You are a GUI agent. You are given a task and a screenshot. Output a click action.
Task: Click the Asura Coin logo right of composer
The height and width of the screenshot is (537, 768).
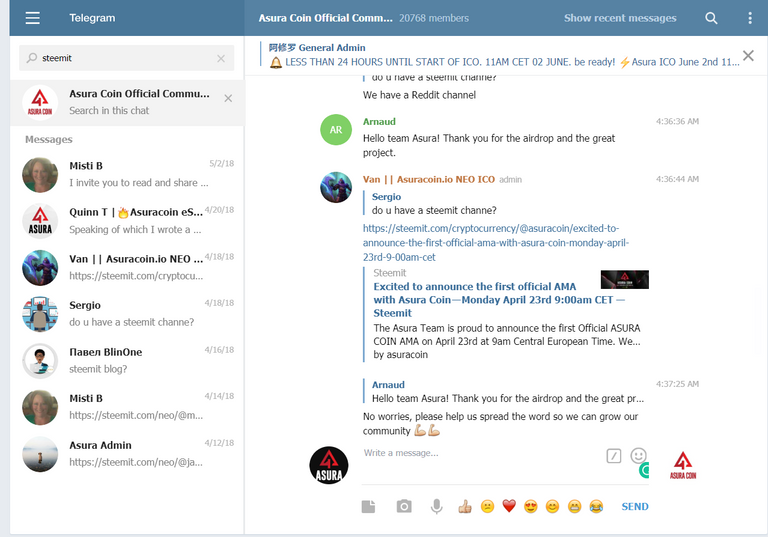pos(683,465)
